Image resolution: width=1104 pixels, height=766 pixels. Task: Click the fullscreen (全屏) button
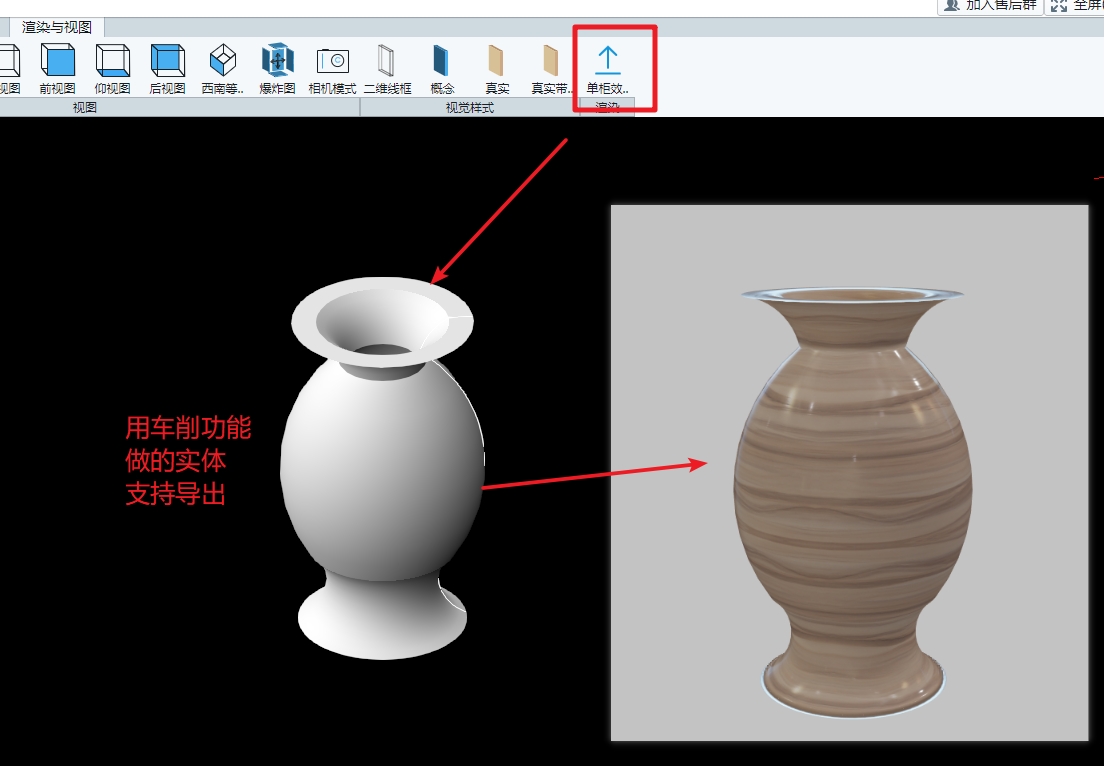(1075, 5)
